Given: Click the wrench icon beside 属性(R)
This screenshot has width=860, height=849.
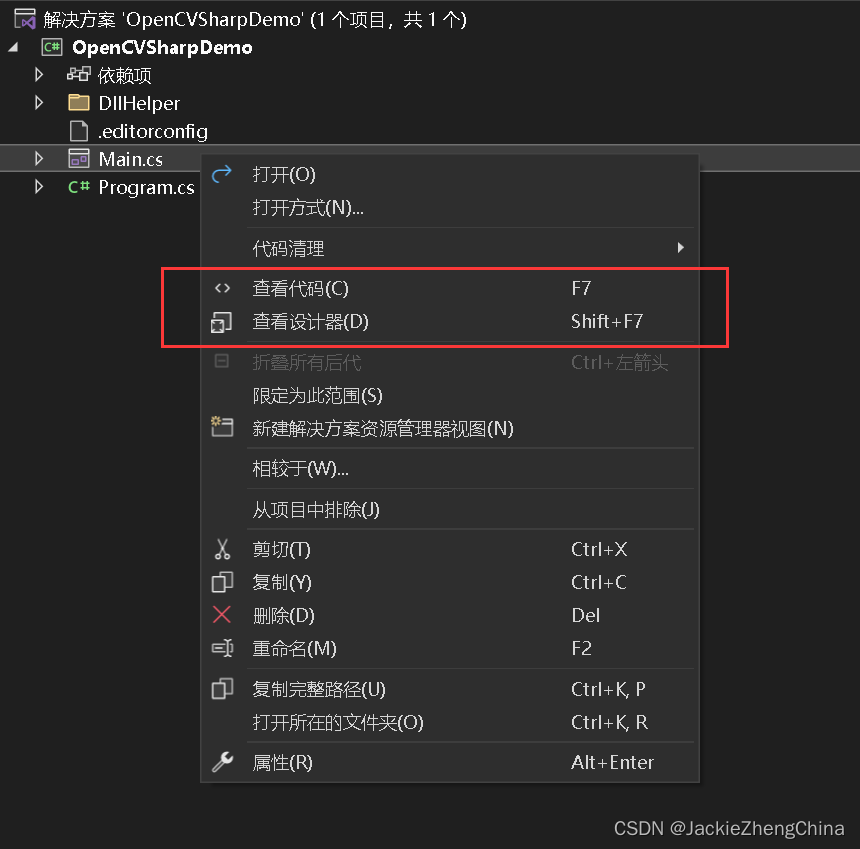Looking at the screenshot, I should [x=222, y=761].
